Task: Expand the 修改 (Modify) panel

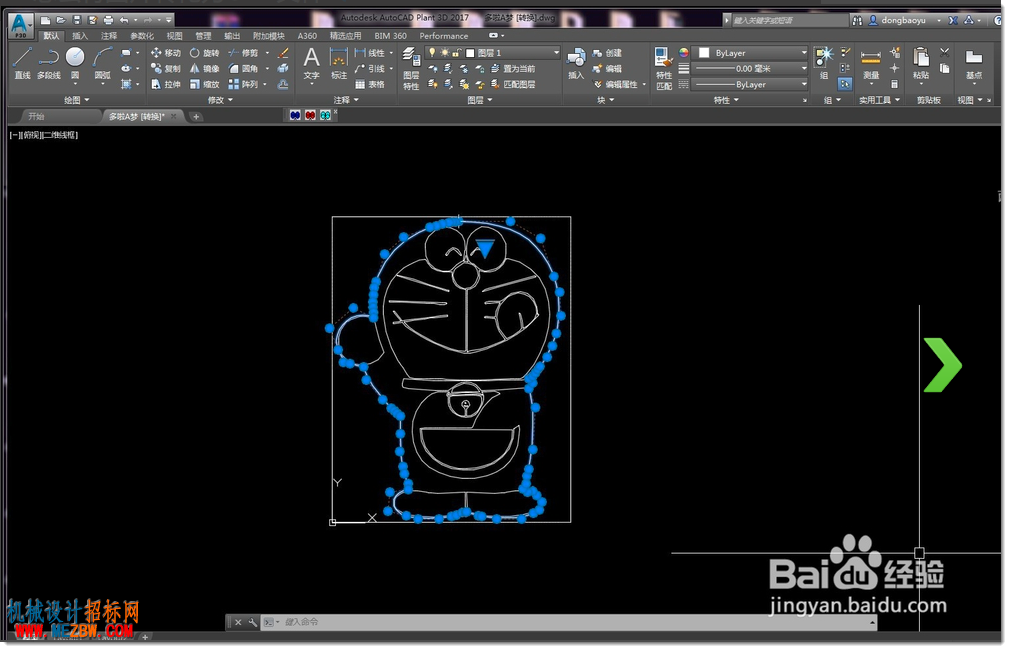Action: (x=221, y=100)
